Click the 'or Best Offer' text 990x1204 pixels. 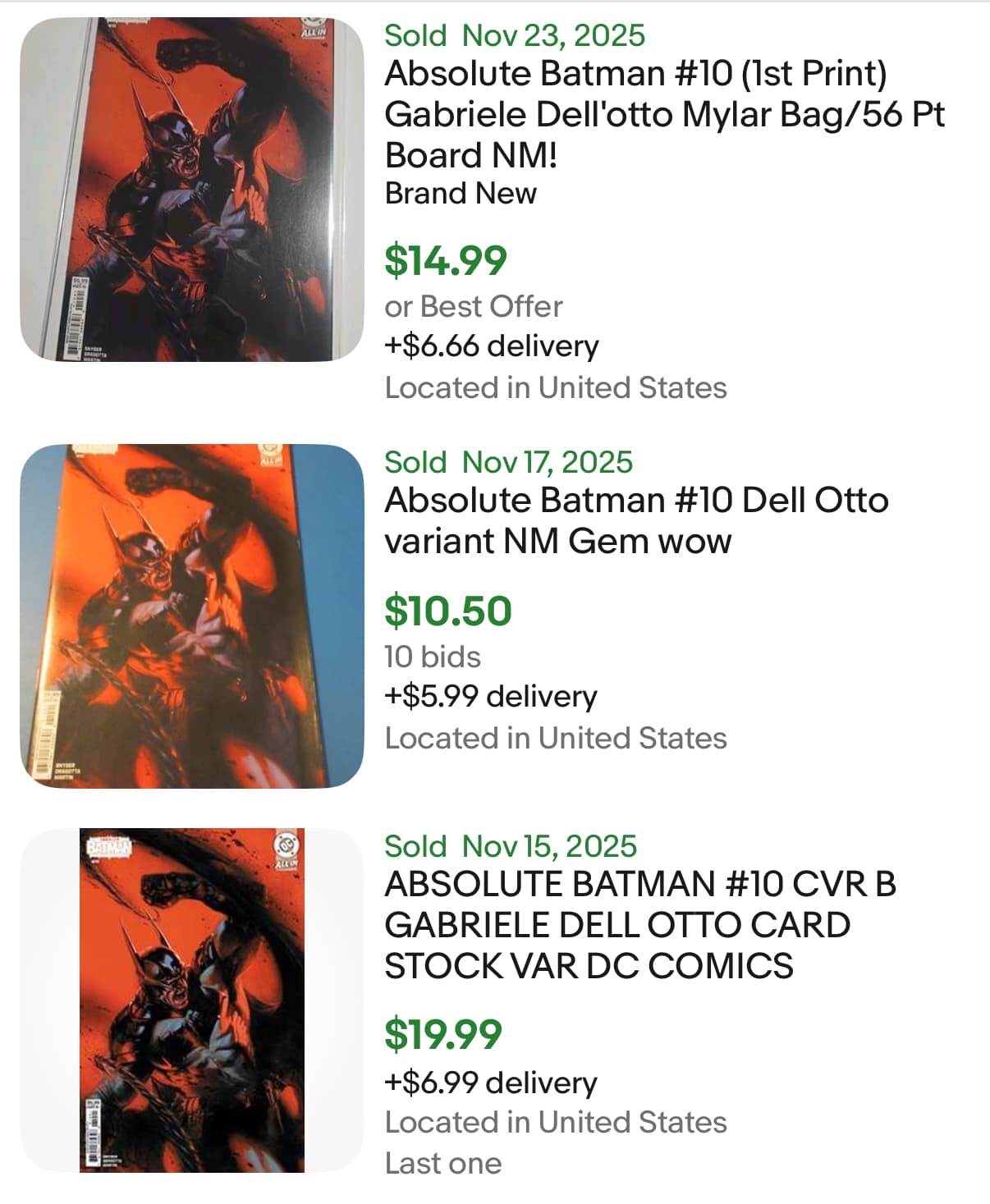pos(473,306)
